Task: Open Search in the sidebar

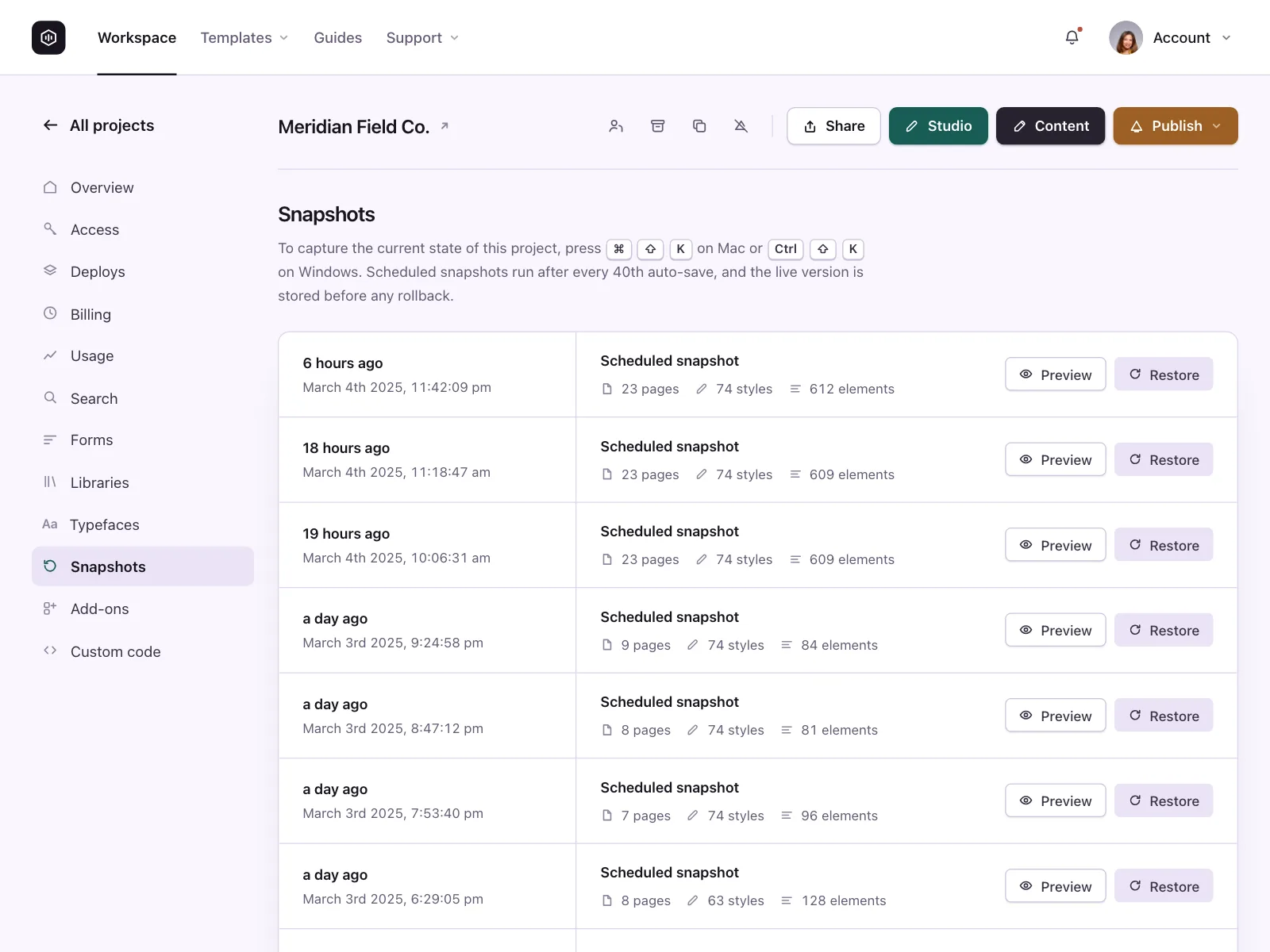Action: [x=143, y=398]
